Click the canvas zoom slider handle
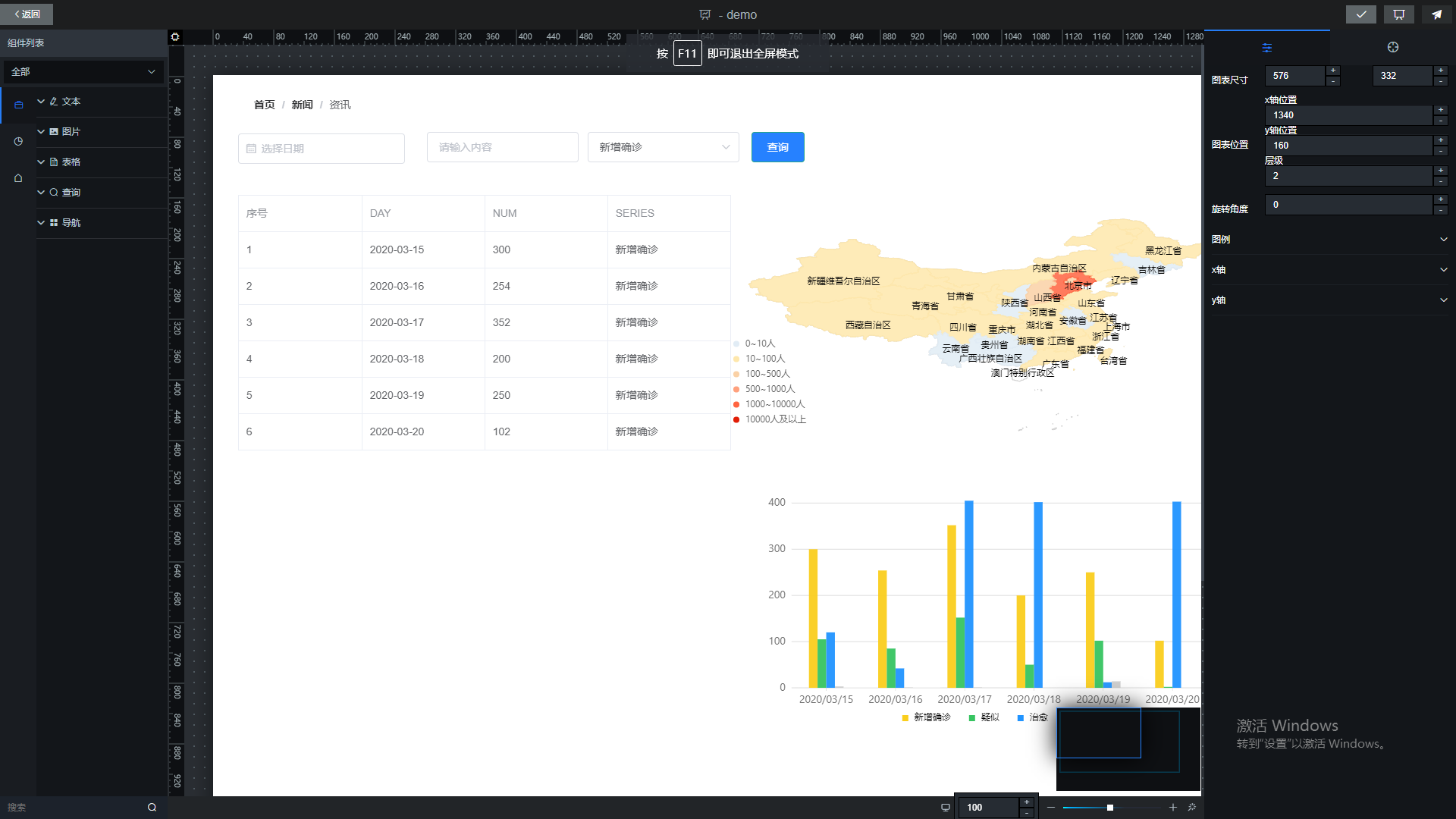This screenshot has height=819, width=1456. click(1109, 808)
